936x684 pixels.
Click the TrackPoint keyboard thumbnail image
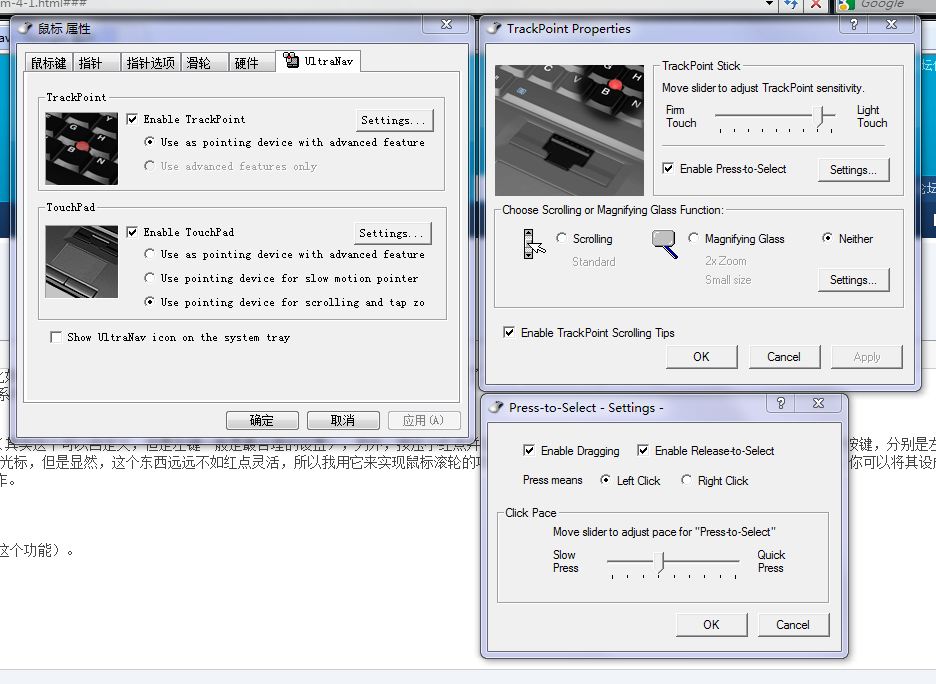[81, 148]
